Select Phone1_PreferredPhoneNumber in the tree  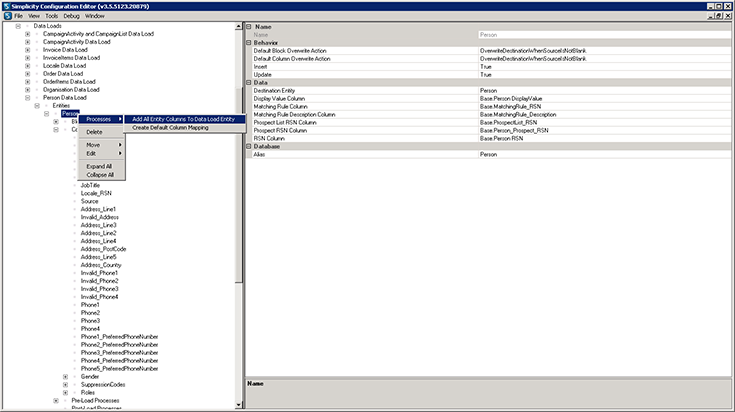pos(120,337)
